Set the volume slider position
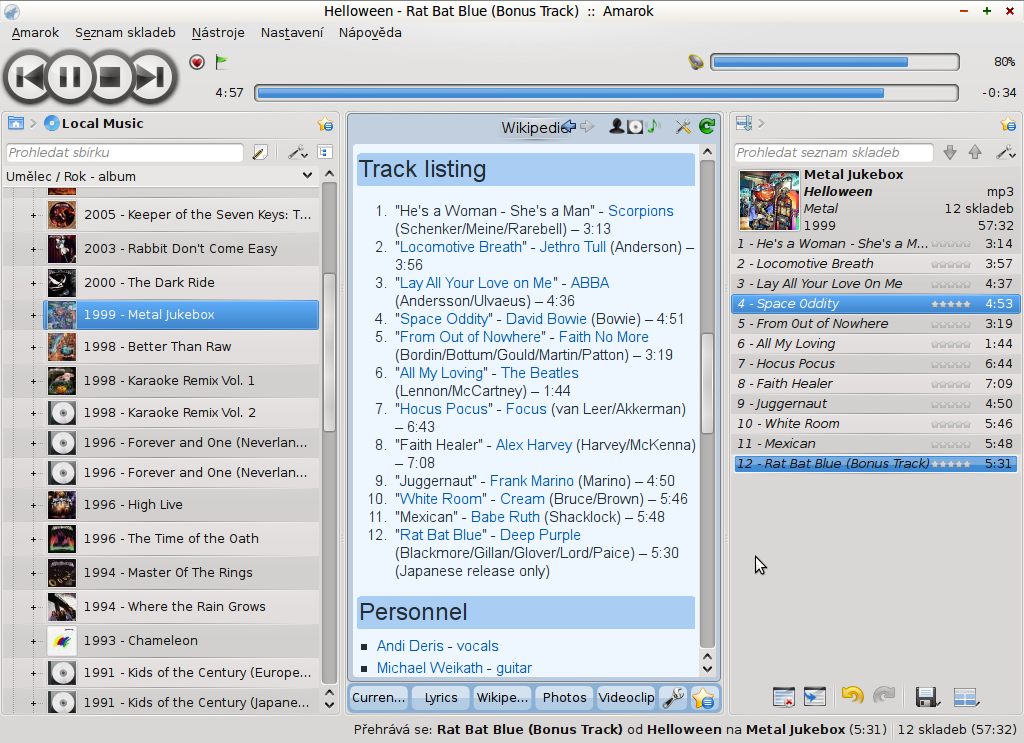The height and width of the screenshot is (743, 1024). tap(835, 62)
